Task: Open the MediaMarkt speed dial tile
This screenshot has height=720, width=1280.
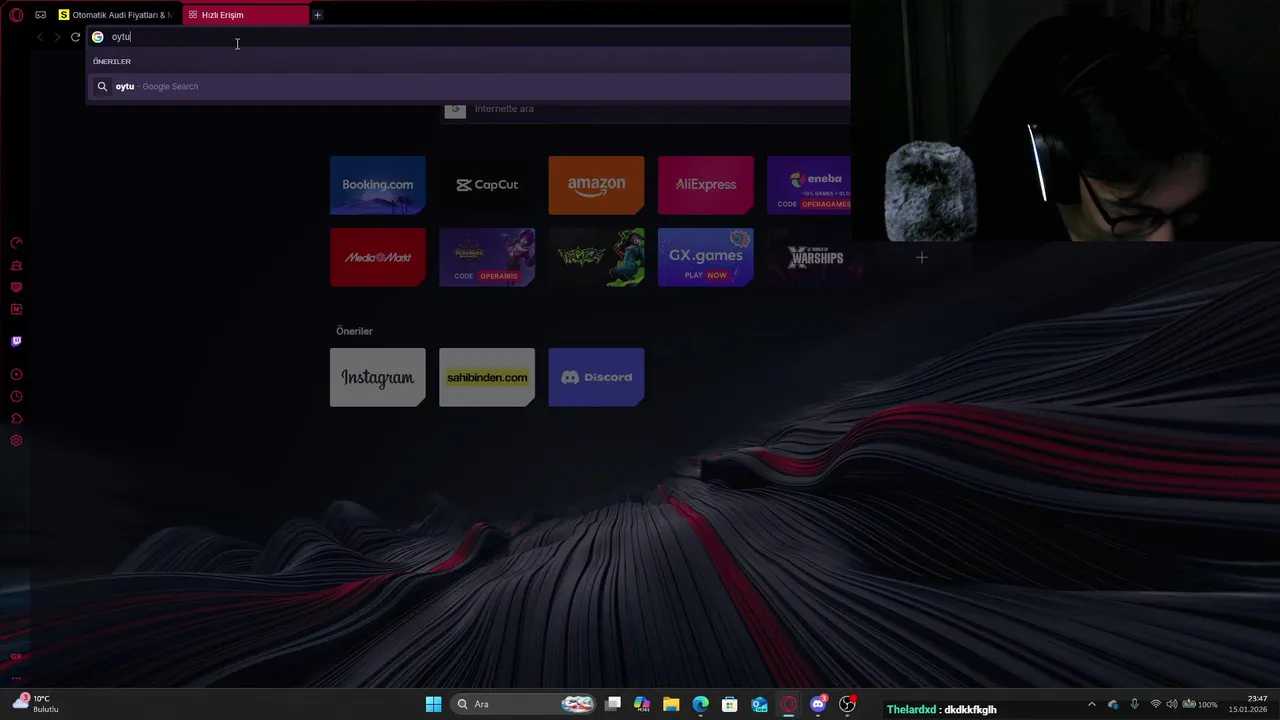Action: [x=378, y=257]
